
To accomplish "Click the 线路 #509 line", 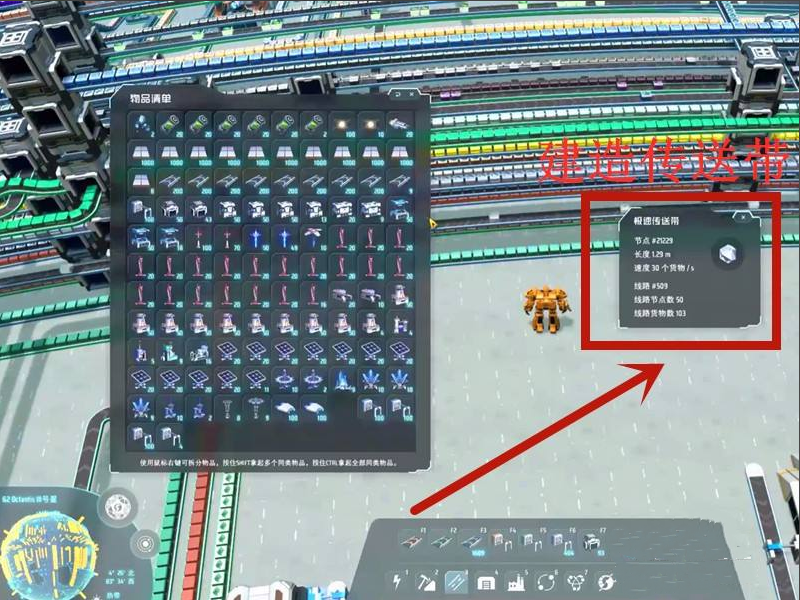I will pyautogui.click(x=651, y=286).
